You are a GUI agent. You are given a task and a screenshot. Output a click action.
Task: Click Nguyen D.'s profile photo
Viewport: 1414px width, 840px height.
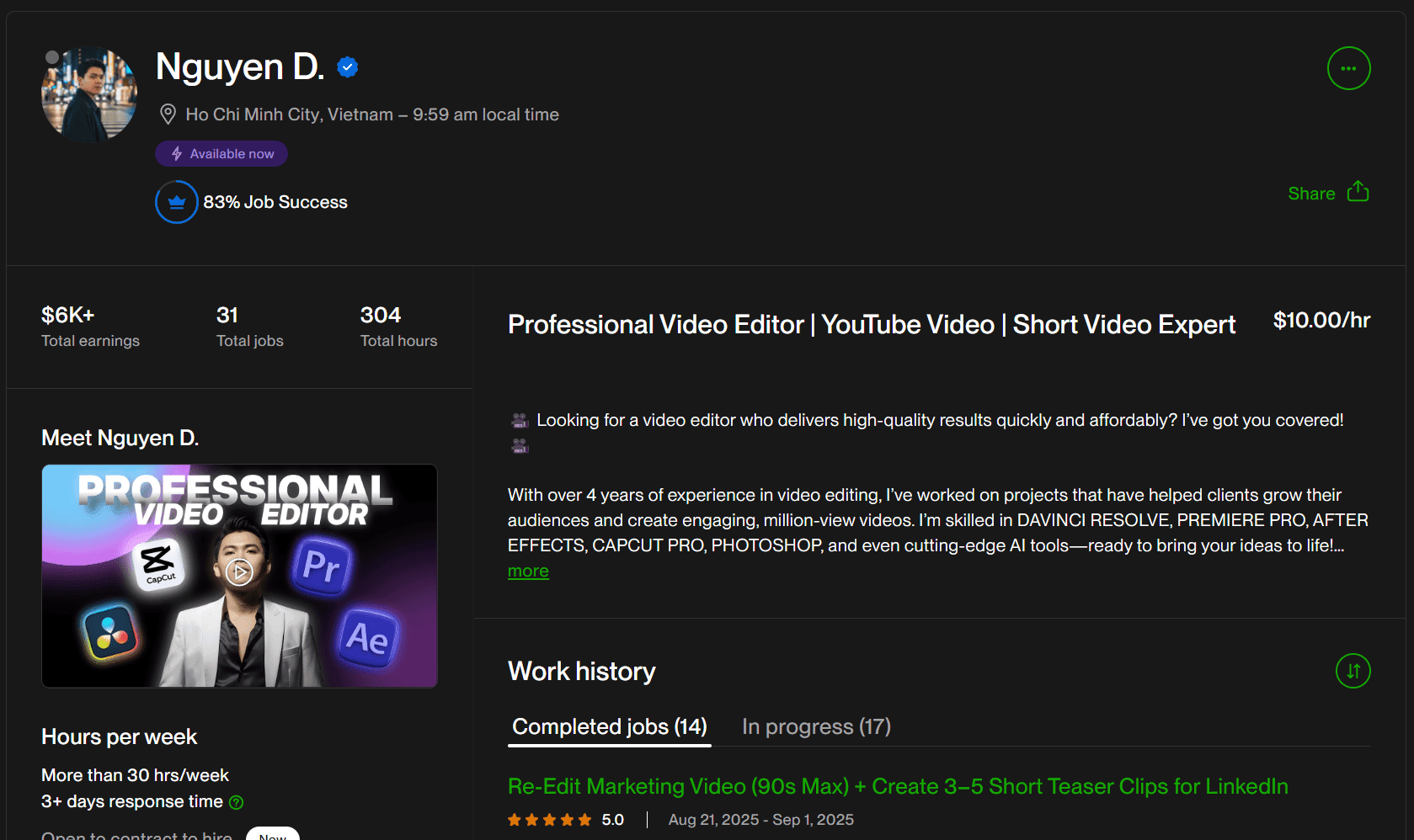pyautogui.click(x=89, y=94)
